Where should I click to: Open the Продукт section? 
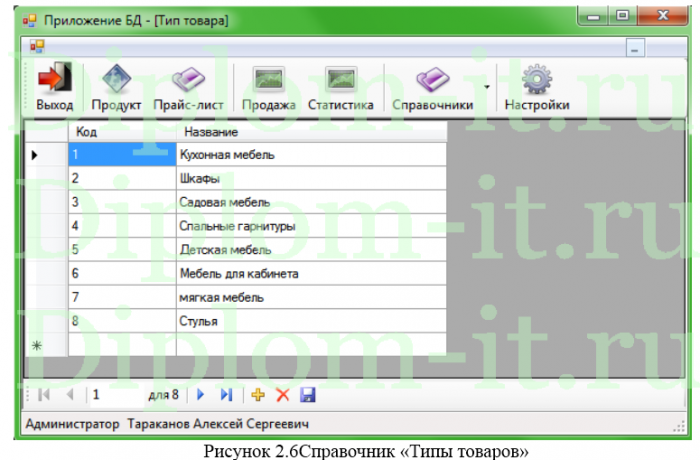click(x=116, y=87)
